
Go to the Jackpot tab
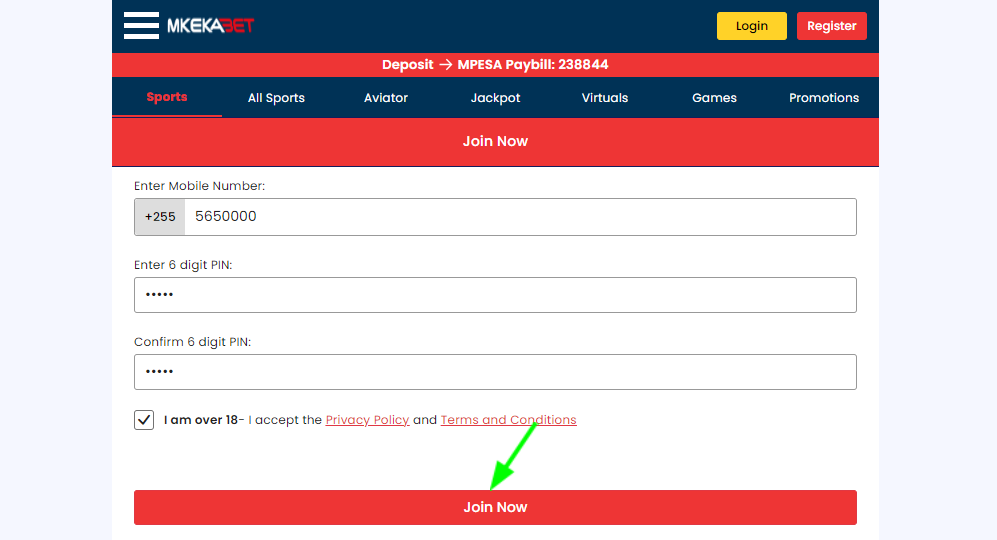[495, 98]
